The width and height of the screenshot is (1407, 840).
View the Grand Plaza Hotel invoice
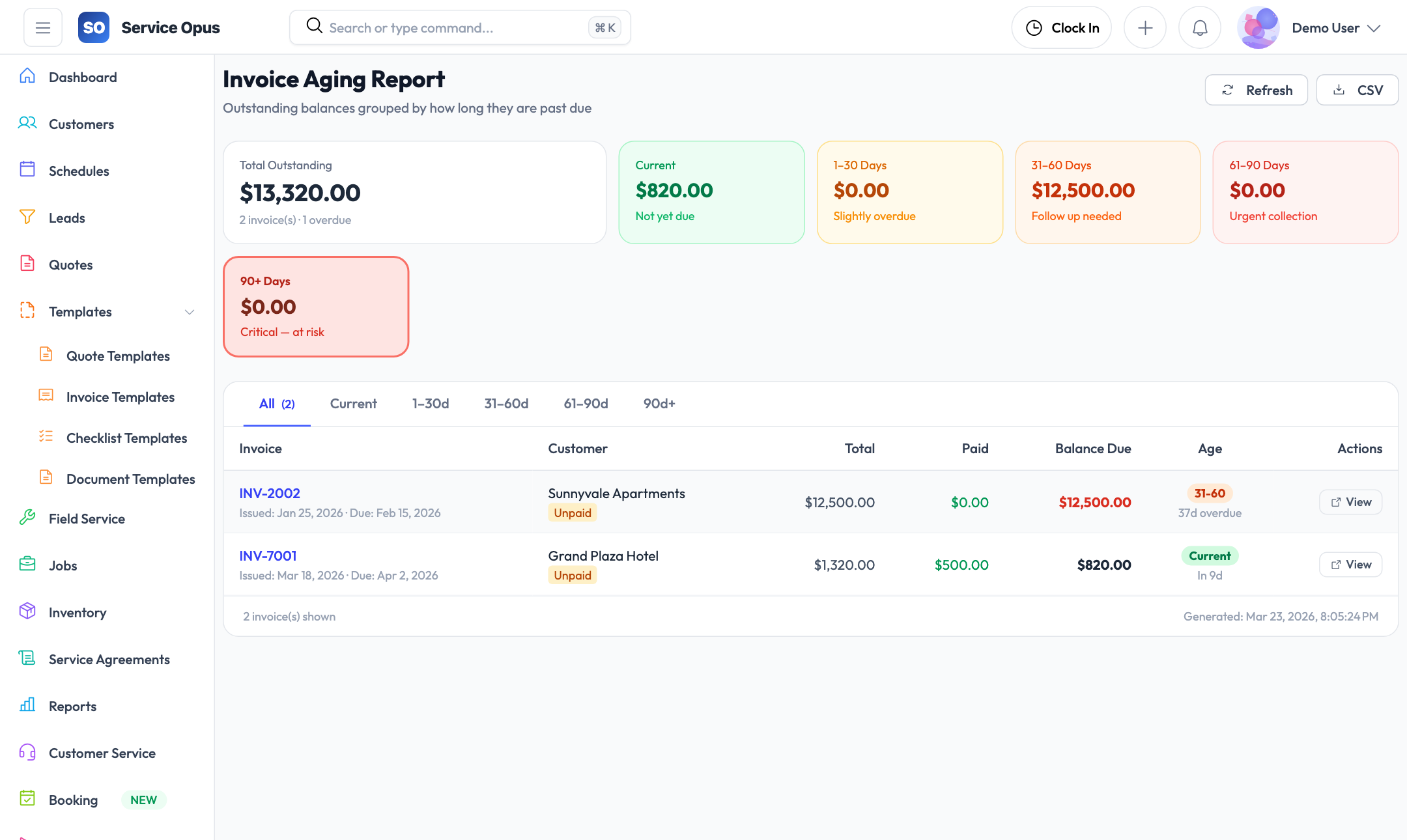[1350, 565]
